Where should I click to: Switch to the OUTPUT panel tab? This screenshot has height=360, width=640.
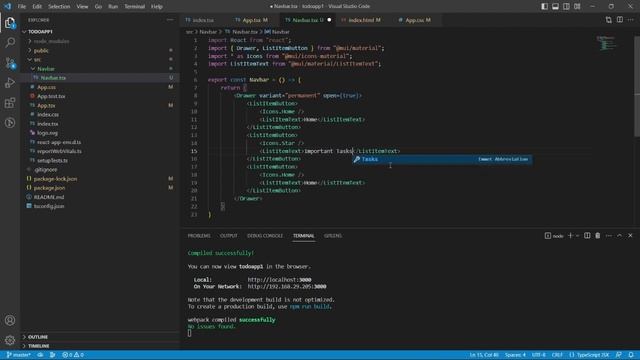tap(229, 236)
